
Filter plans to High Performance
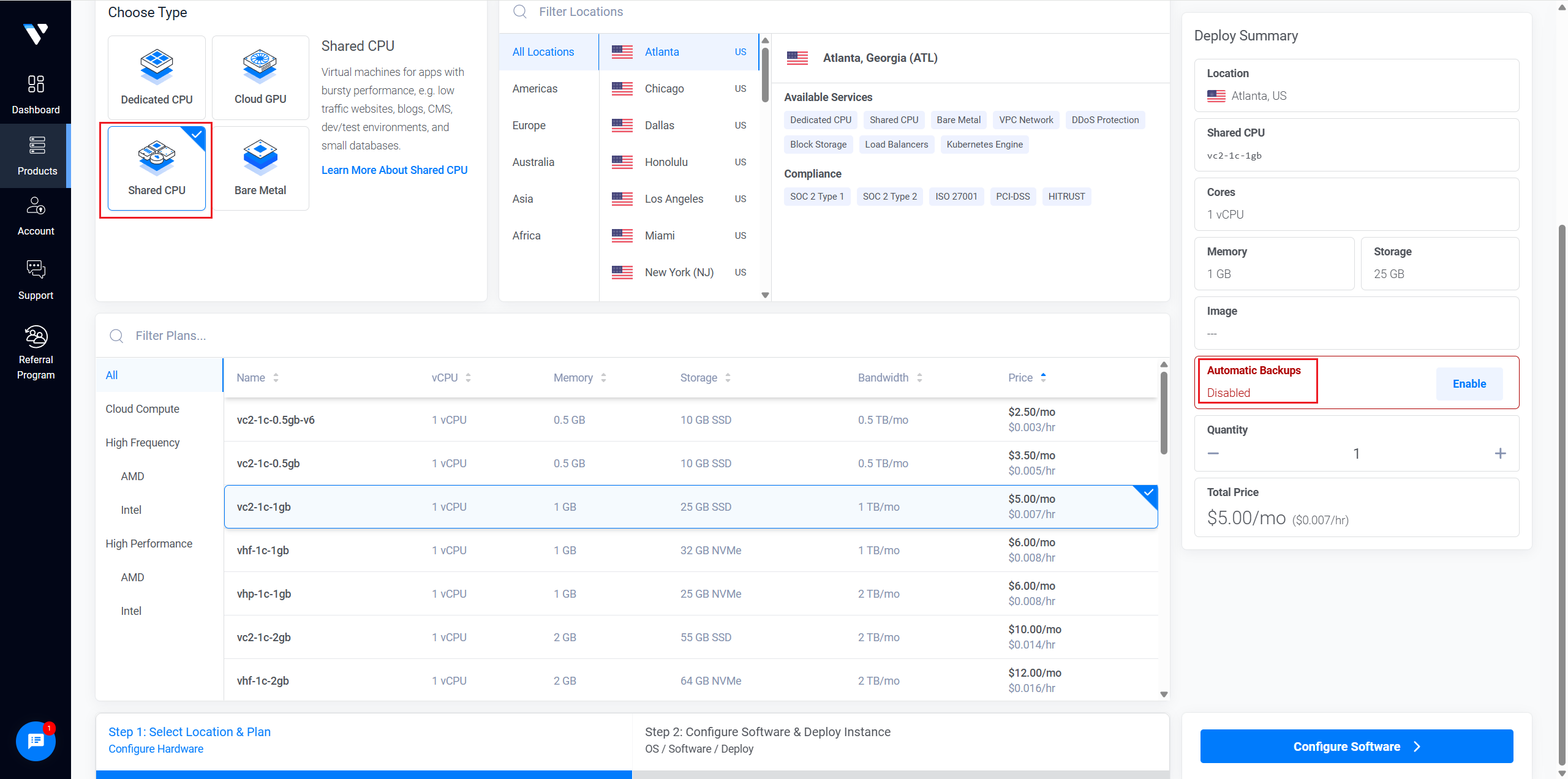159,544
